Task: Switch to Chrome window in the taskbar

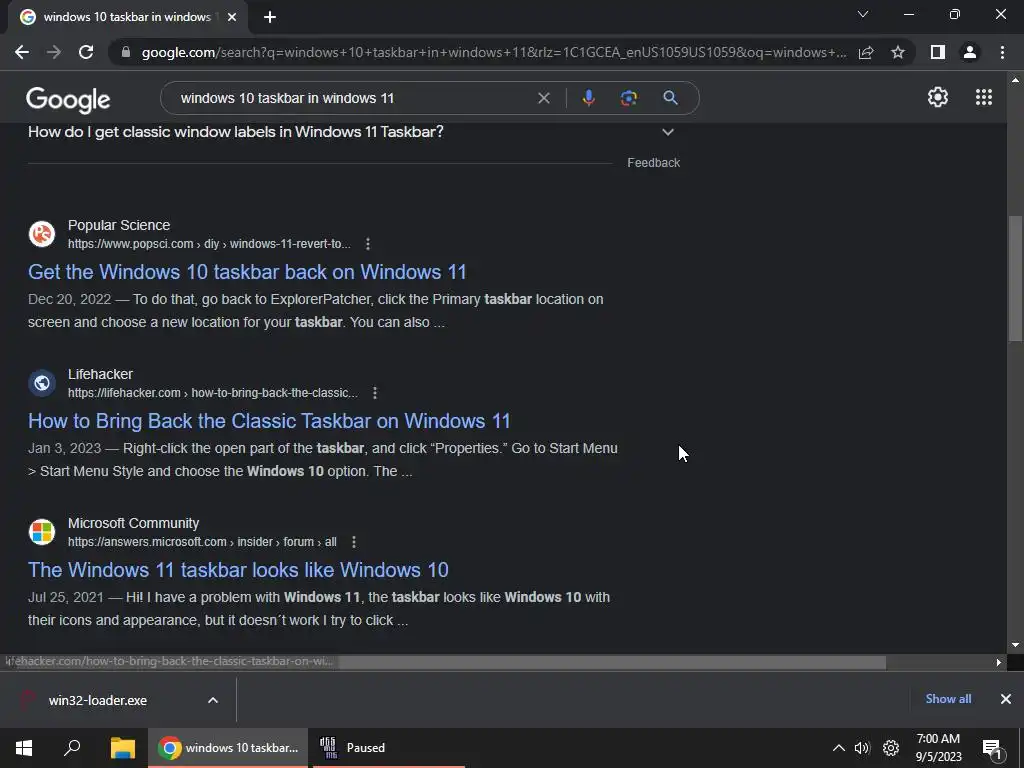Action: pyautogui.click(x=228, y=748)
